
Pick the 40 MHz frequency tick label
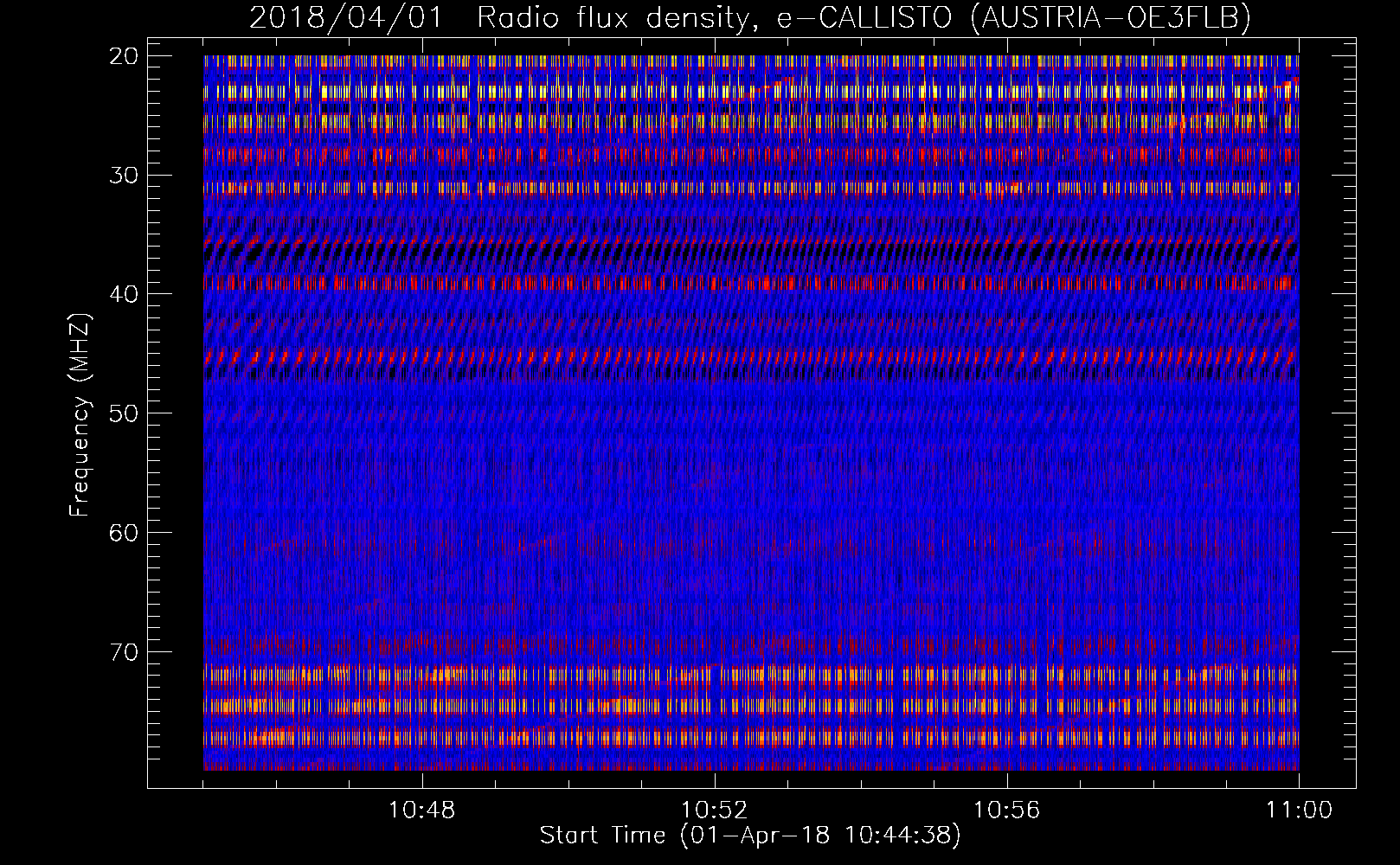click(125, 294)
